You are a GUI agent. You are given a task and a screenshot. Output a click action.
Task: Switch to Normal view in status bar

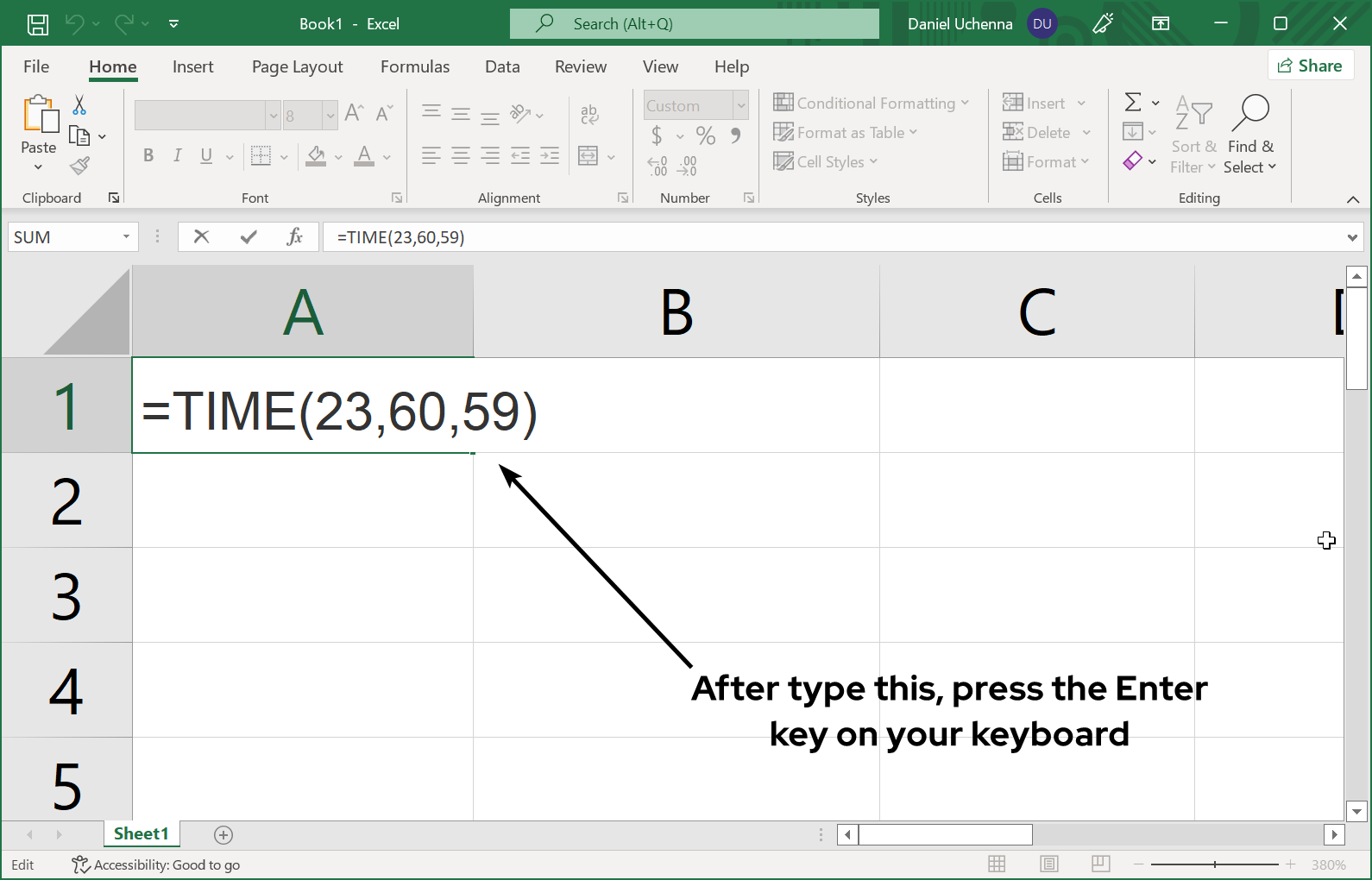(997, 864)
